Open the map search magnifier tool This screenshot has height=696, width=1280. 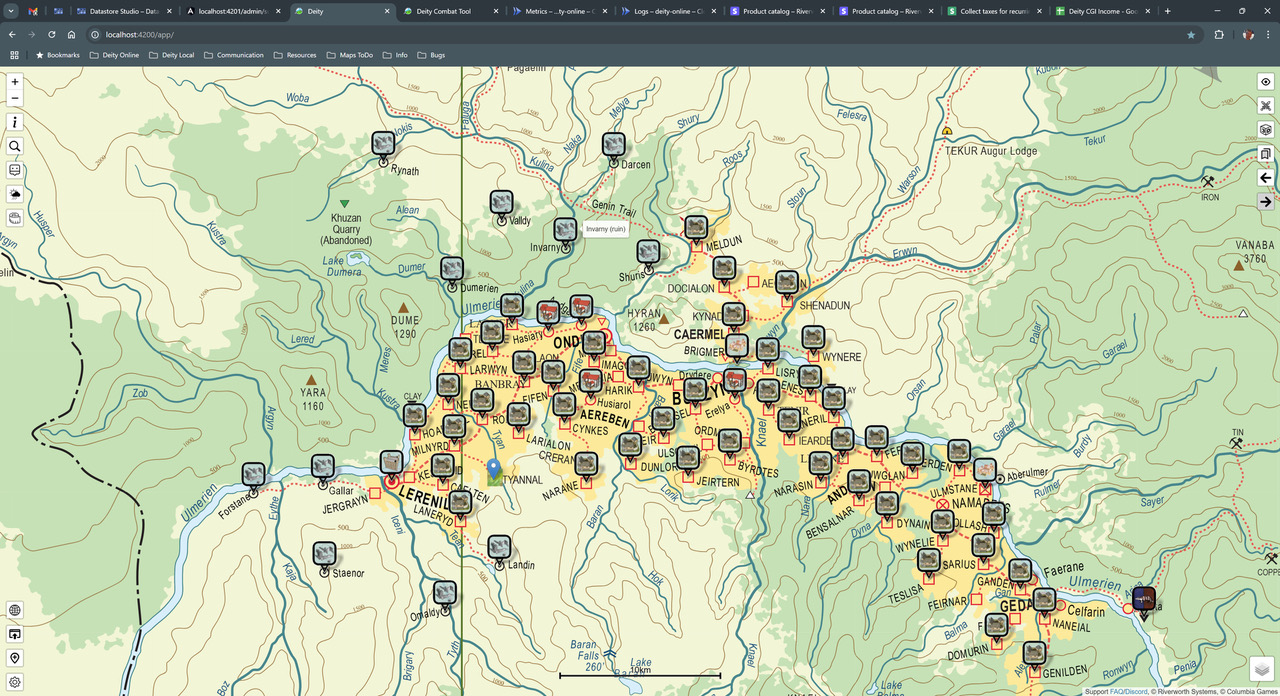pyautogui.click(x=15, y=146)
